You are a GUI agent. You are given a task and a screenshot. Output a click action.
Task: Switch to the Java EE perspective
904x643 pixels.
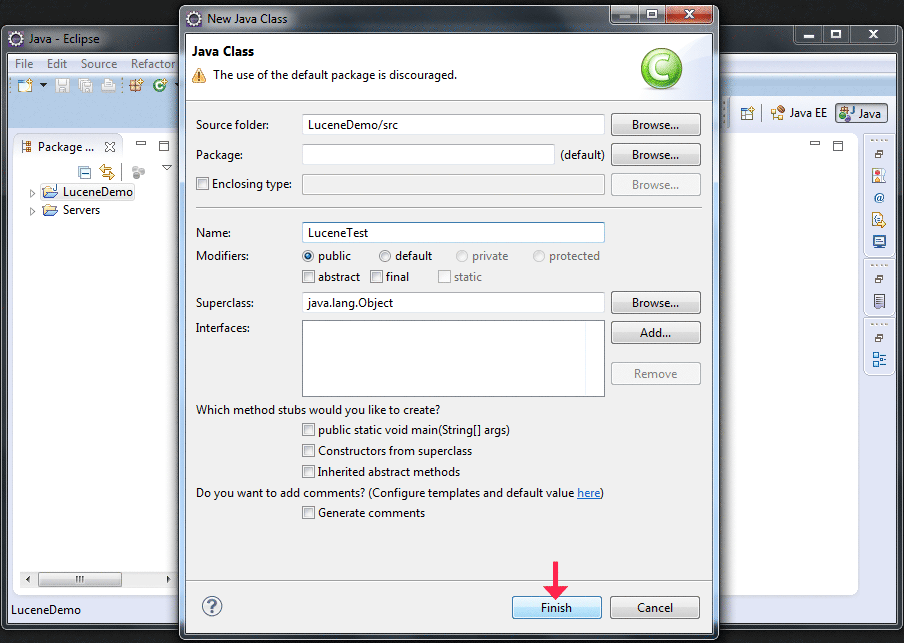(x=798, y=113)
